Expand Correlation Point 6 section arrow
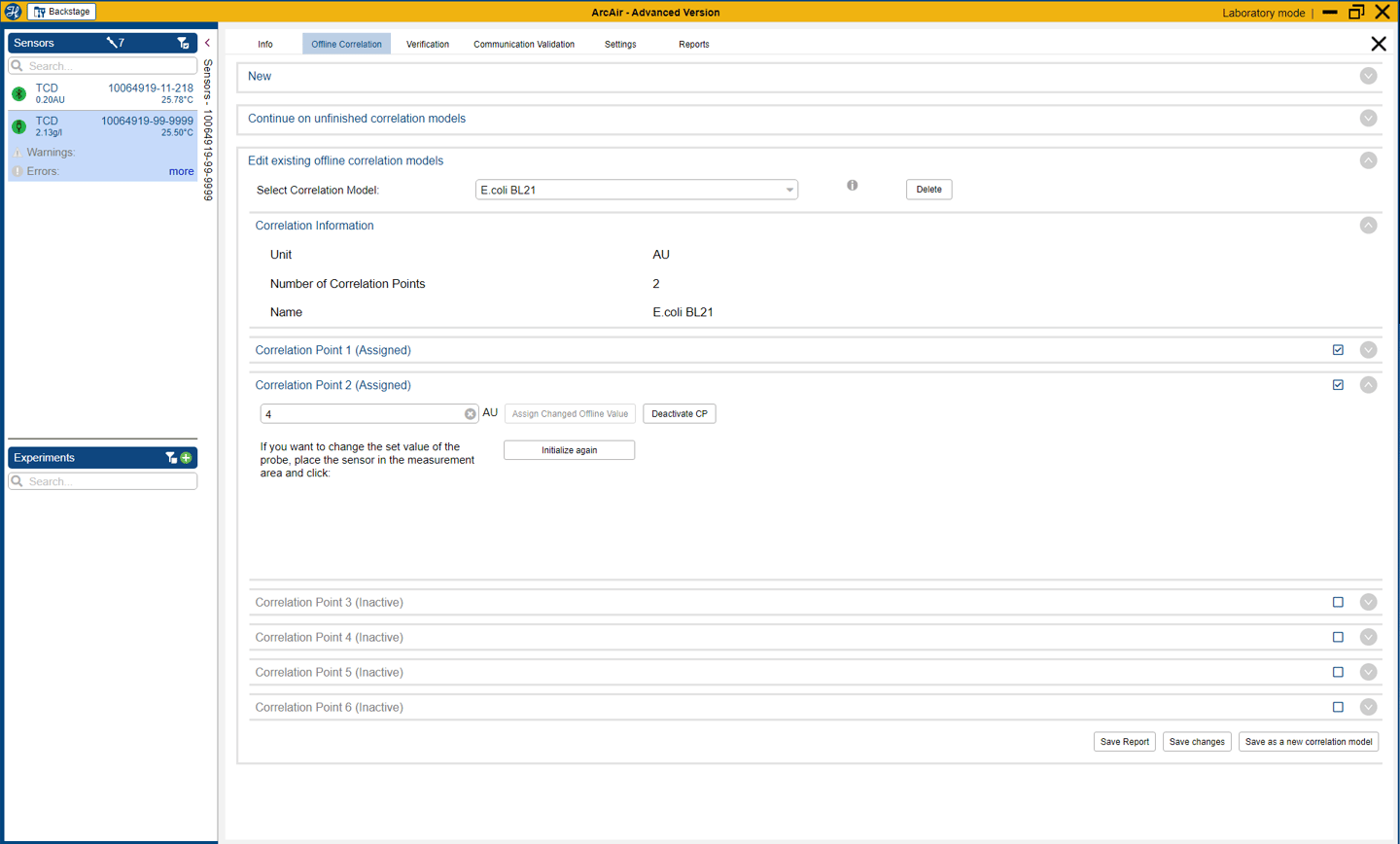 [x=1368, y=707]
